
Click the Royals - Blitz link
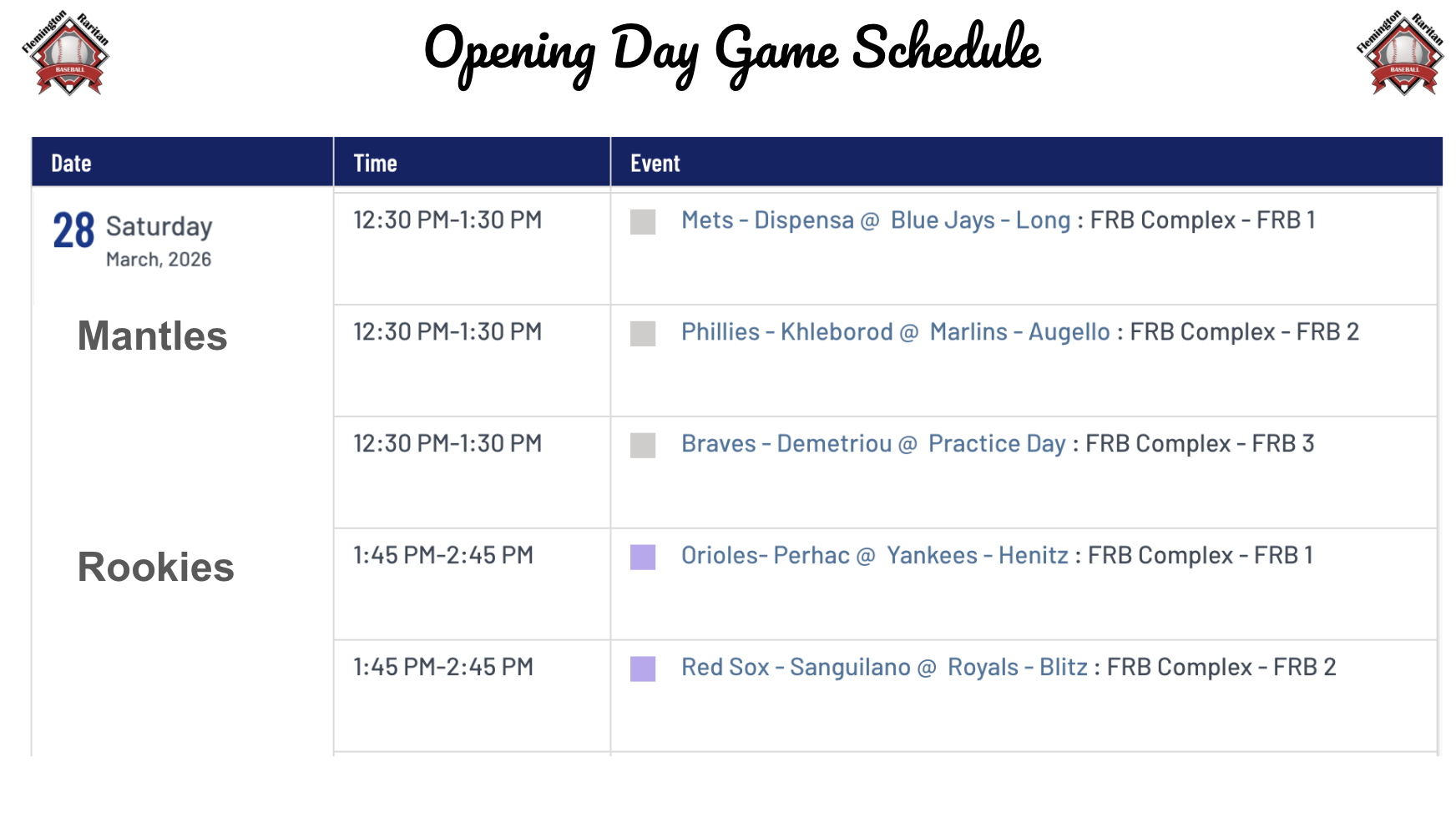[1017, 668]
